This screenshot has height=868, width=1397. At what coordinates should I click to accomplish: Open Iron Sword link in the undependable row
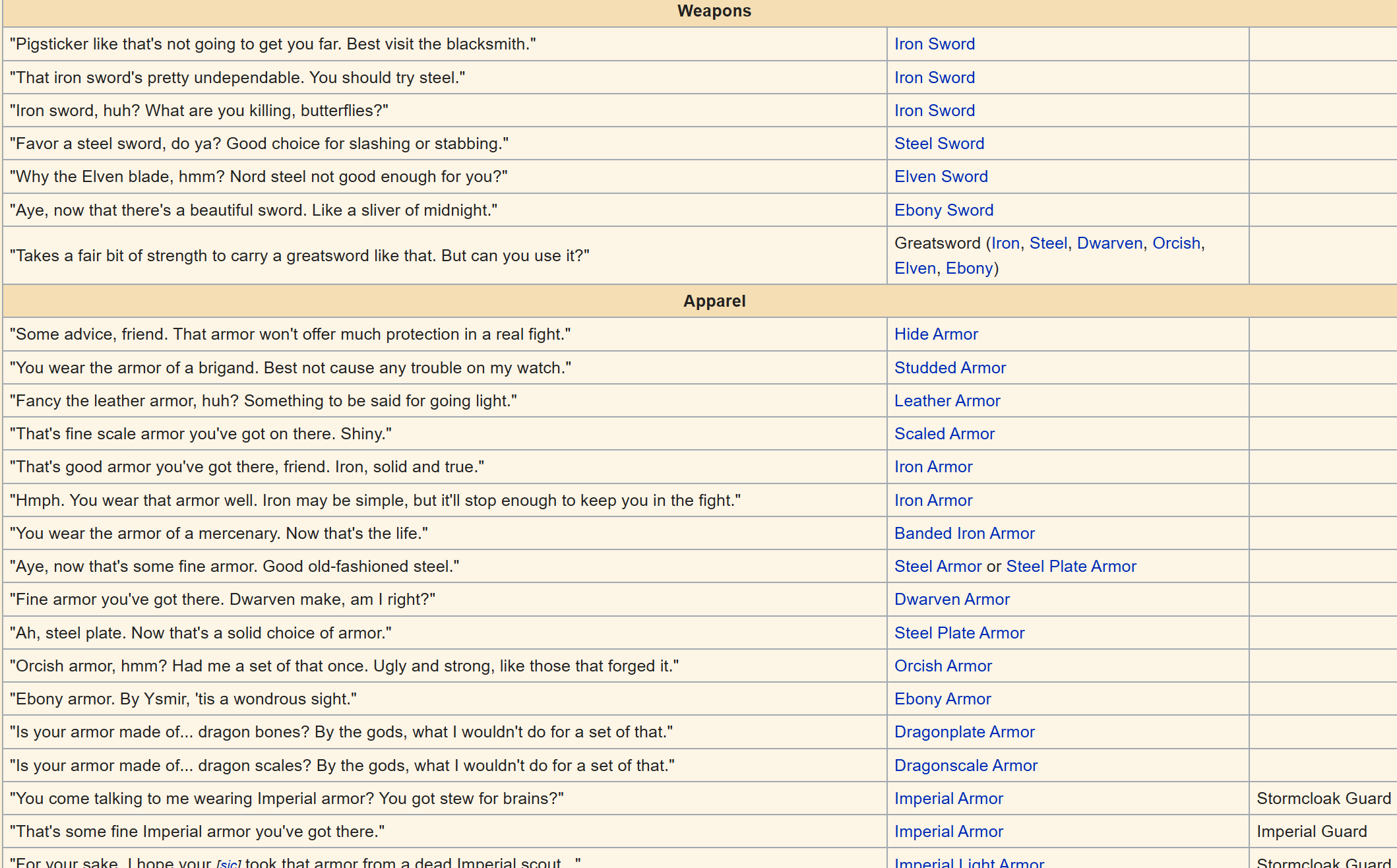[934, 78]
